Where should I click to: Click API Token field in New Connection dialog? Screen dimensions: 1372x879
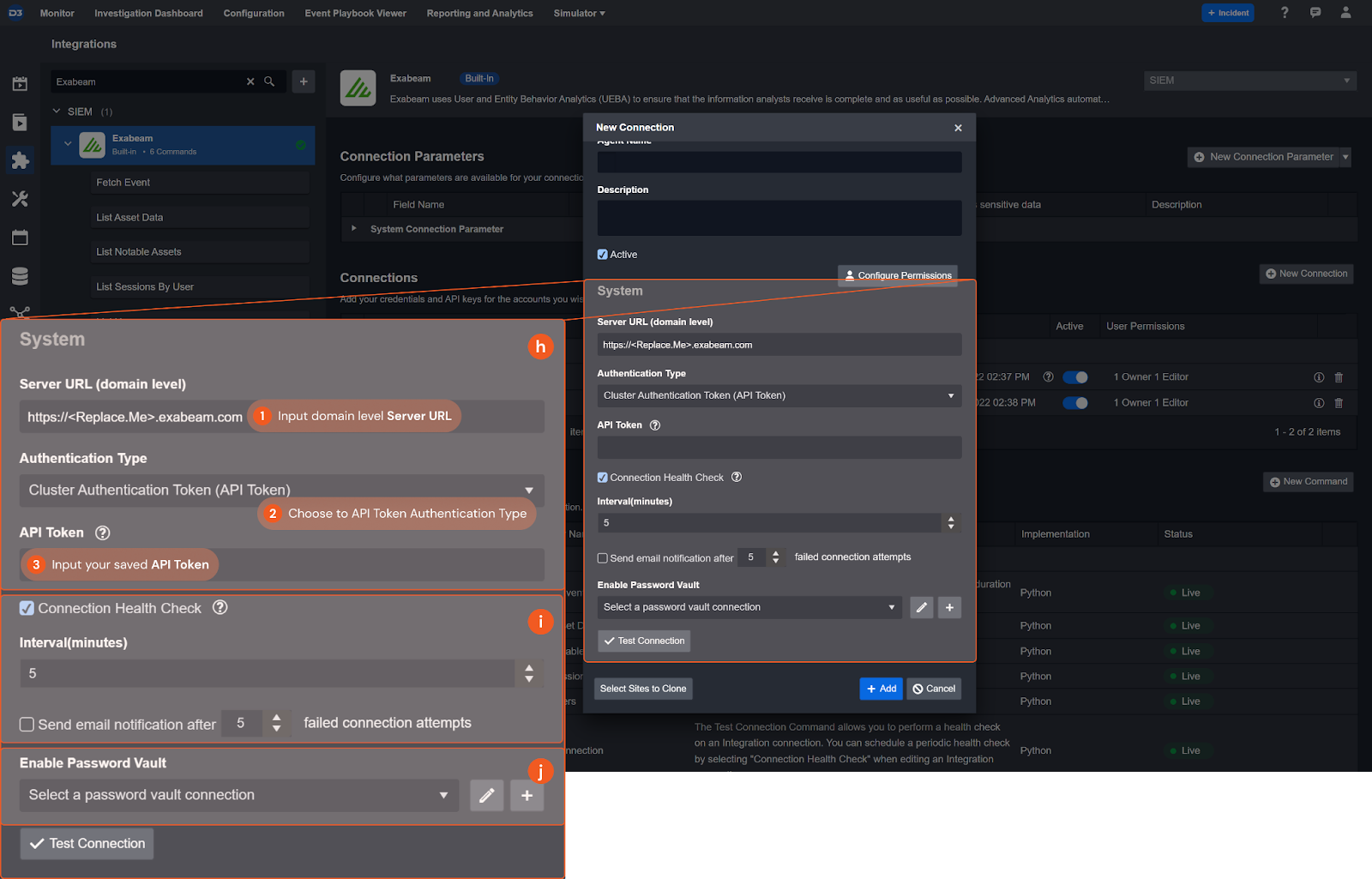coord(779,447)
